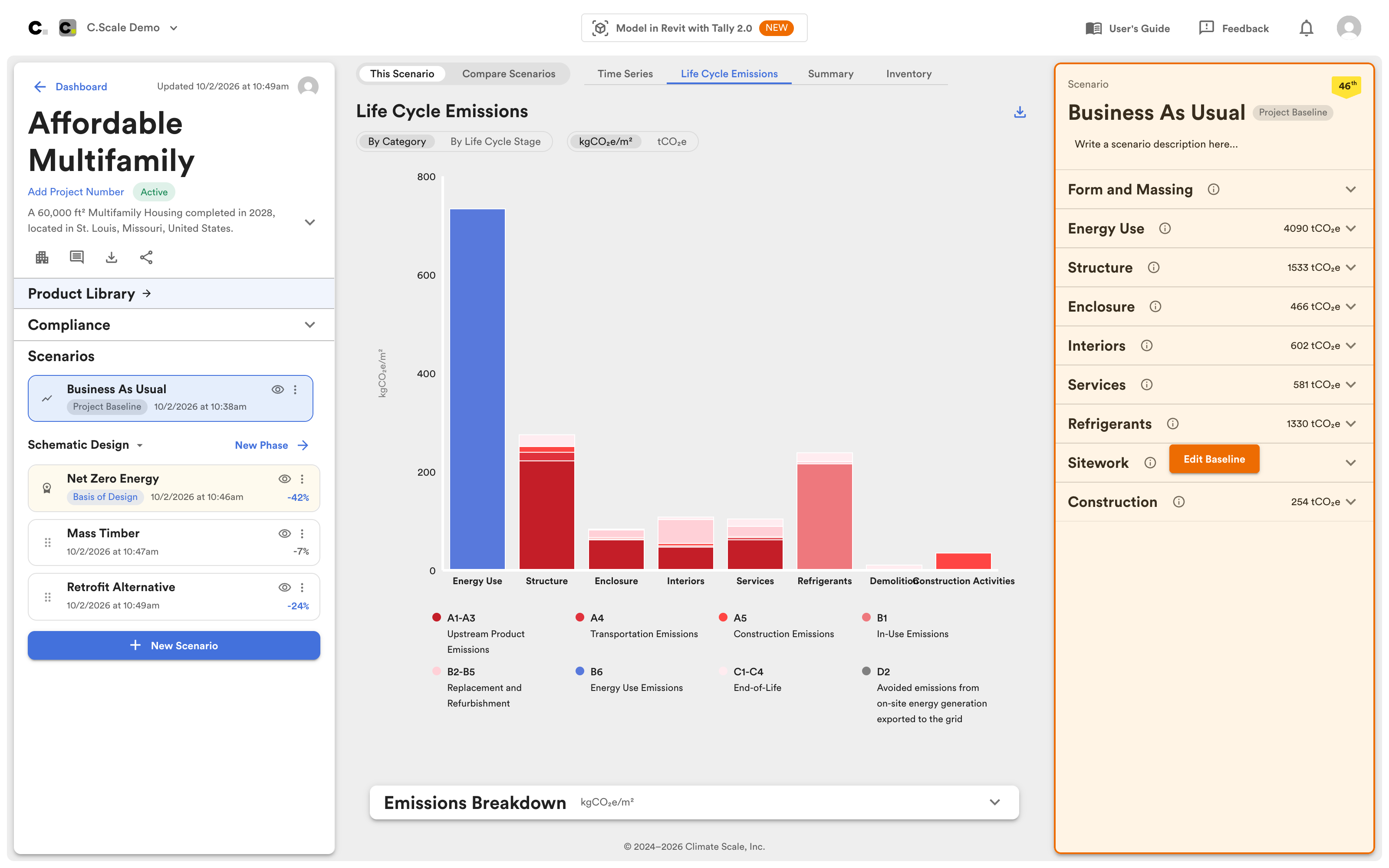The height and width of the screenshot is (868, 1389).
Task: Click info icon next to Form and Massing
Action: [x=1213, y=190]
